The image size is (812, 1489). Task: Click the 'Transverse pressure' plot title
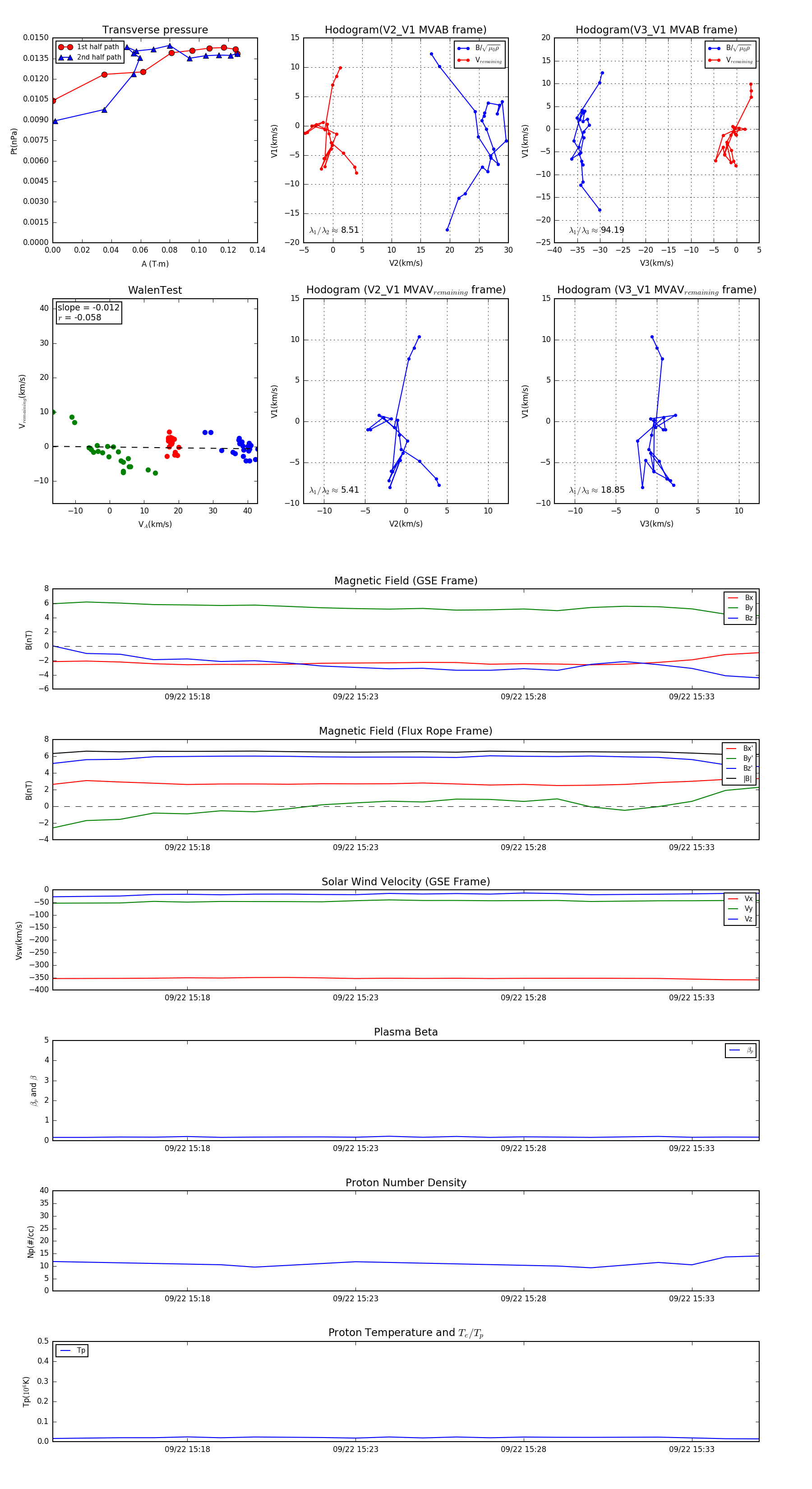point(155,30)
